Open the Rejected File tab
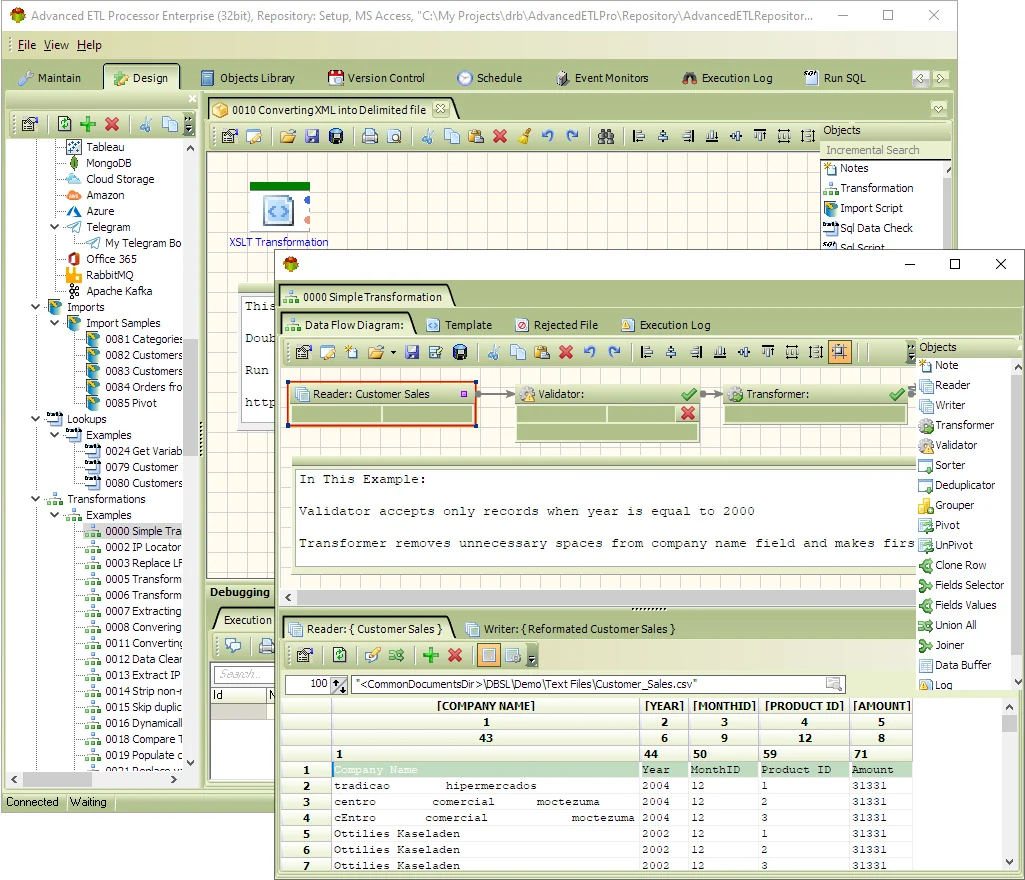This screenshot has width=1025, height=880. [556, 325]
